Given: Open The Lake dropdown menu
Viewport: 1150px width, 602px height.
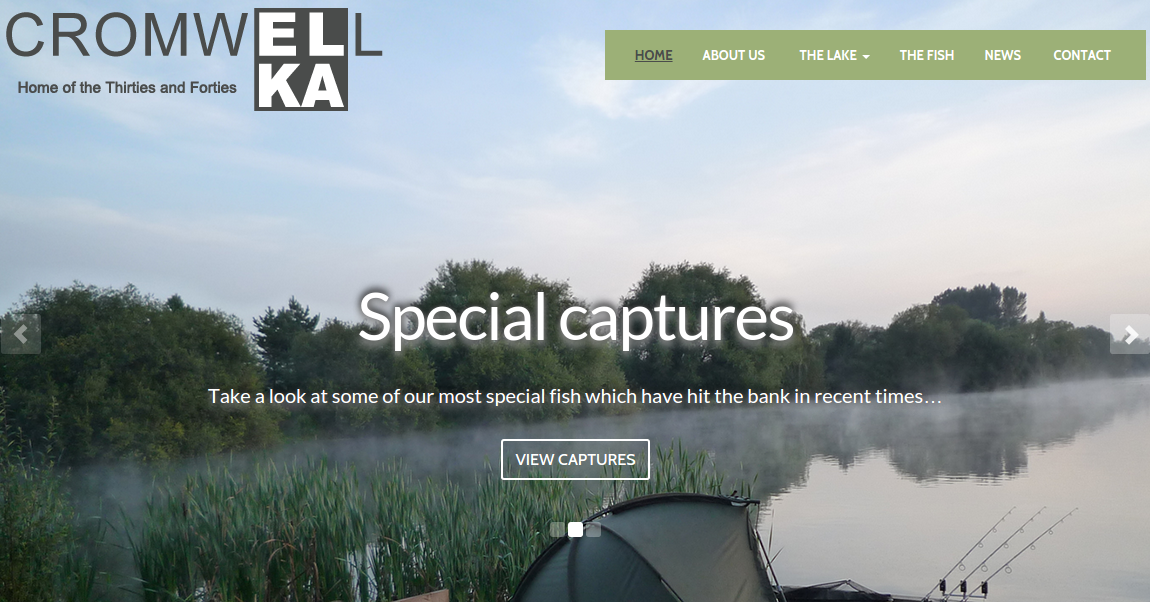Looking at the screenshot, I should click(x=834, y=55).
